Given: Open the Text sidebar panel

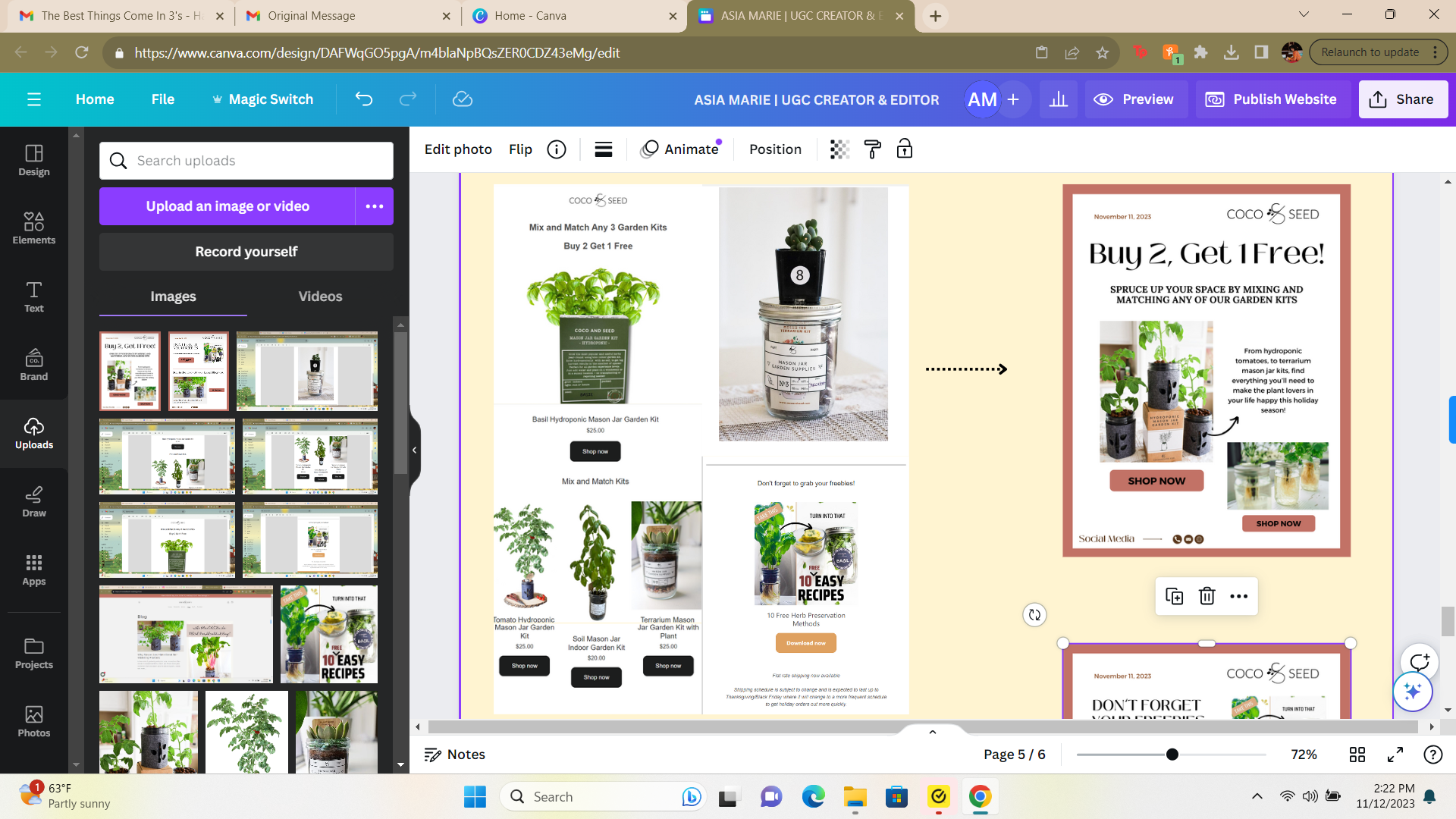Looking at the screenshot, I should [34, 297].
